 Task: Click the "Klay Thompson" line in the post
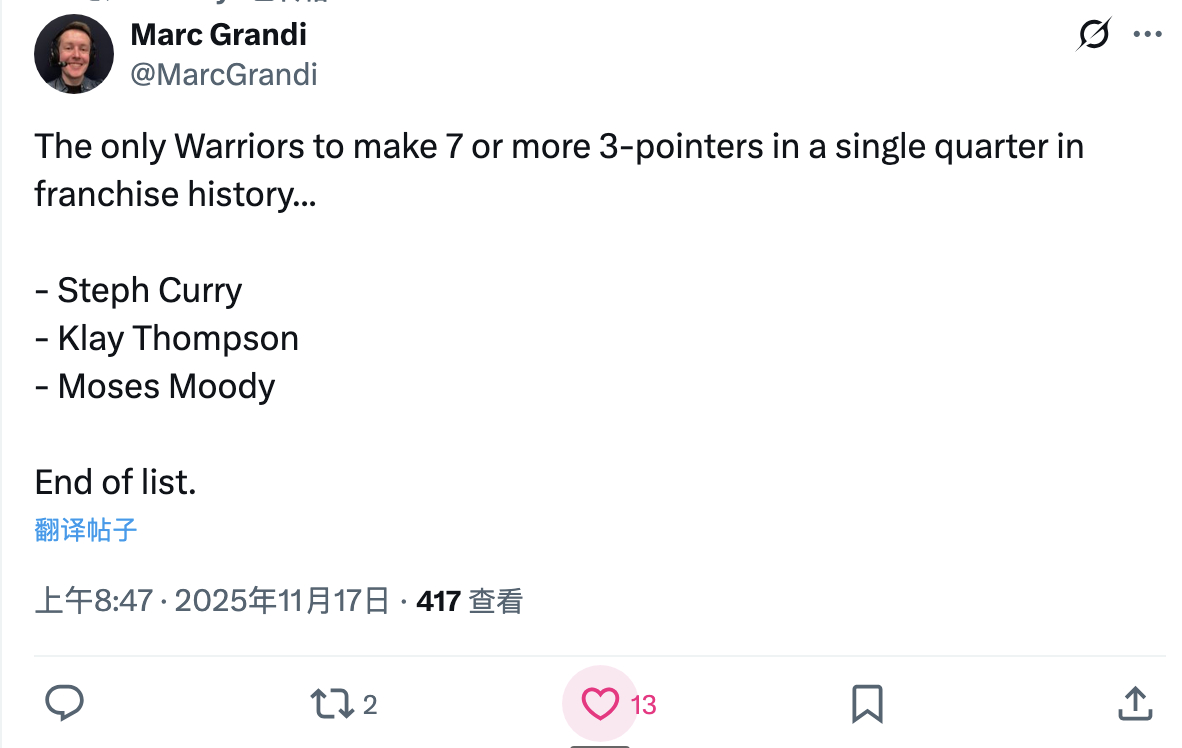point(177,339)
